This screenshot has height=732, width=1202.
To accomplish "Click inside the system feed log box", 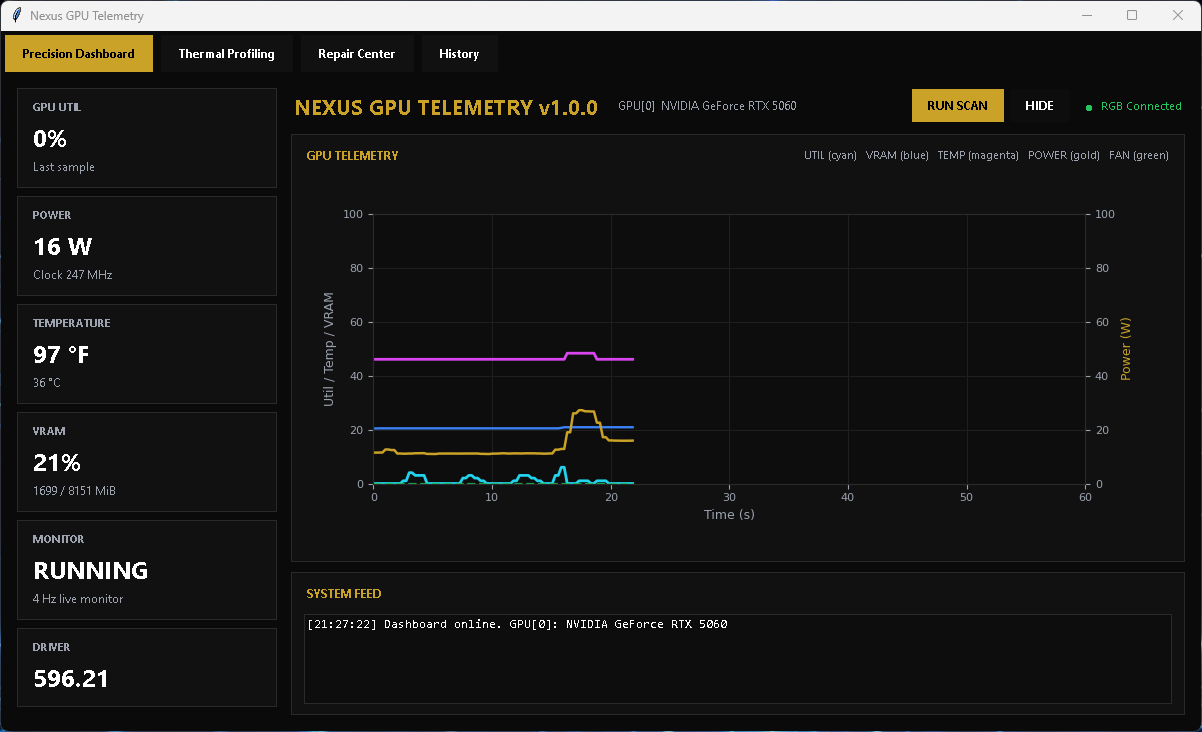I will tap(738, 659).
